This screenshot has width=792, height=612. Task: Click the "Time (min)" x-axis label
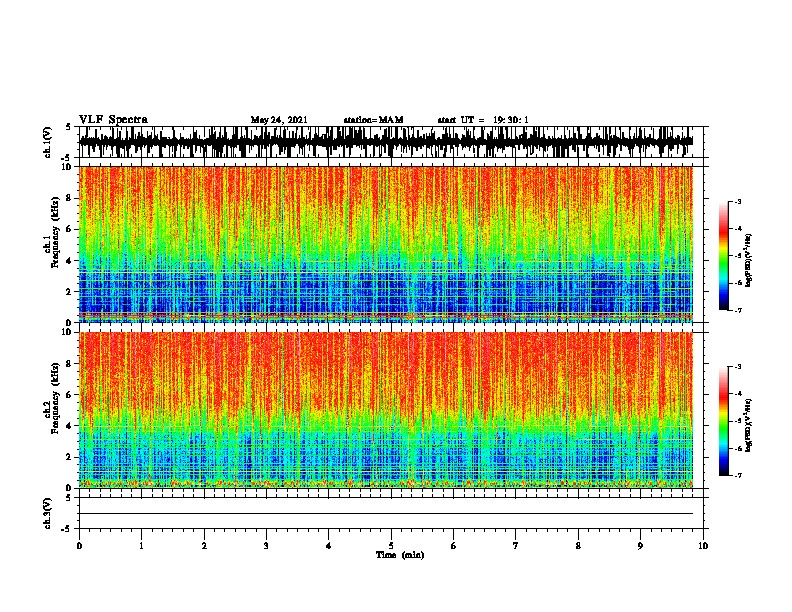(400, 555)
